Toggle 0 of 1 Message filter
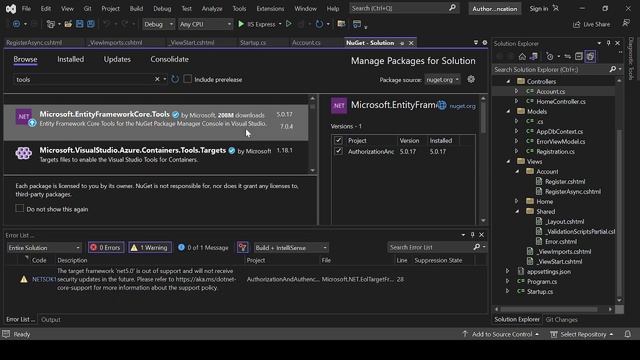The width and height of the screenshot is (640, 360). (x=203, y=247)
